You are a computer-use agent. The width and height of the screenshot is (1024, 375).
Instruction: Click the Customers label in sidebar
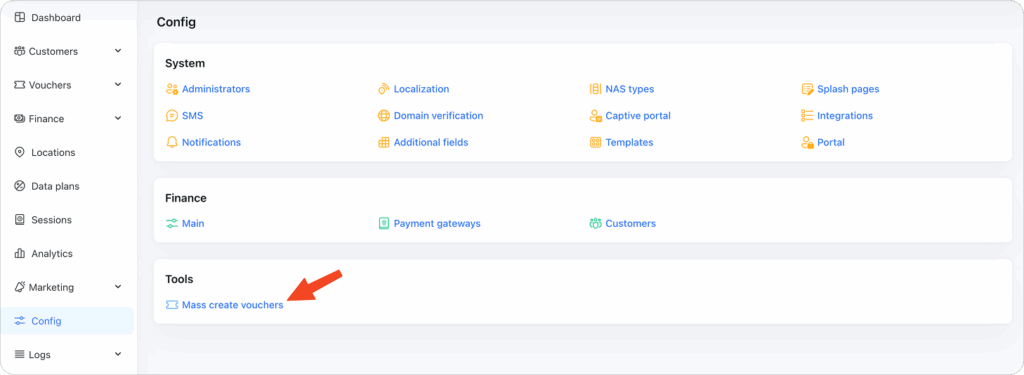(x=54, y=51)
